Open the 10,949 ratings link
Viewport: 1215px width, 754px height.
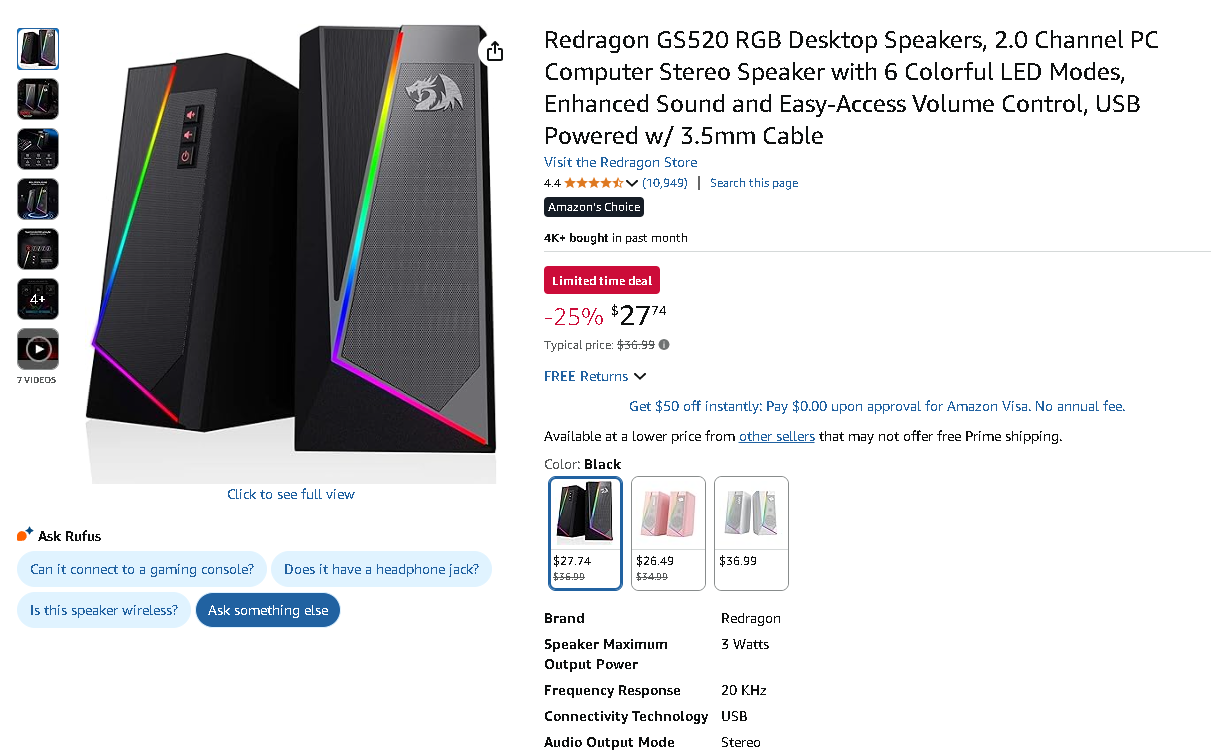click(665, 183)
